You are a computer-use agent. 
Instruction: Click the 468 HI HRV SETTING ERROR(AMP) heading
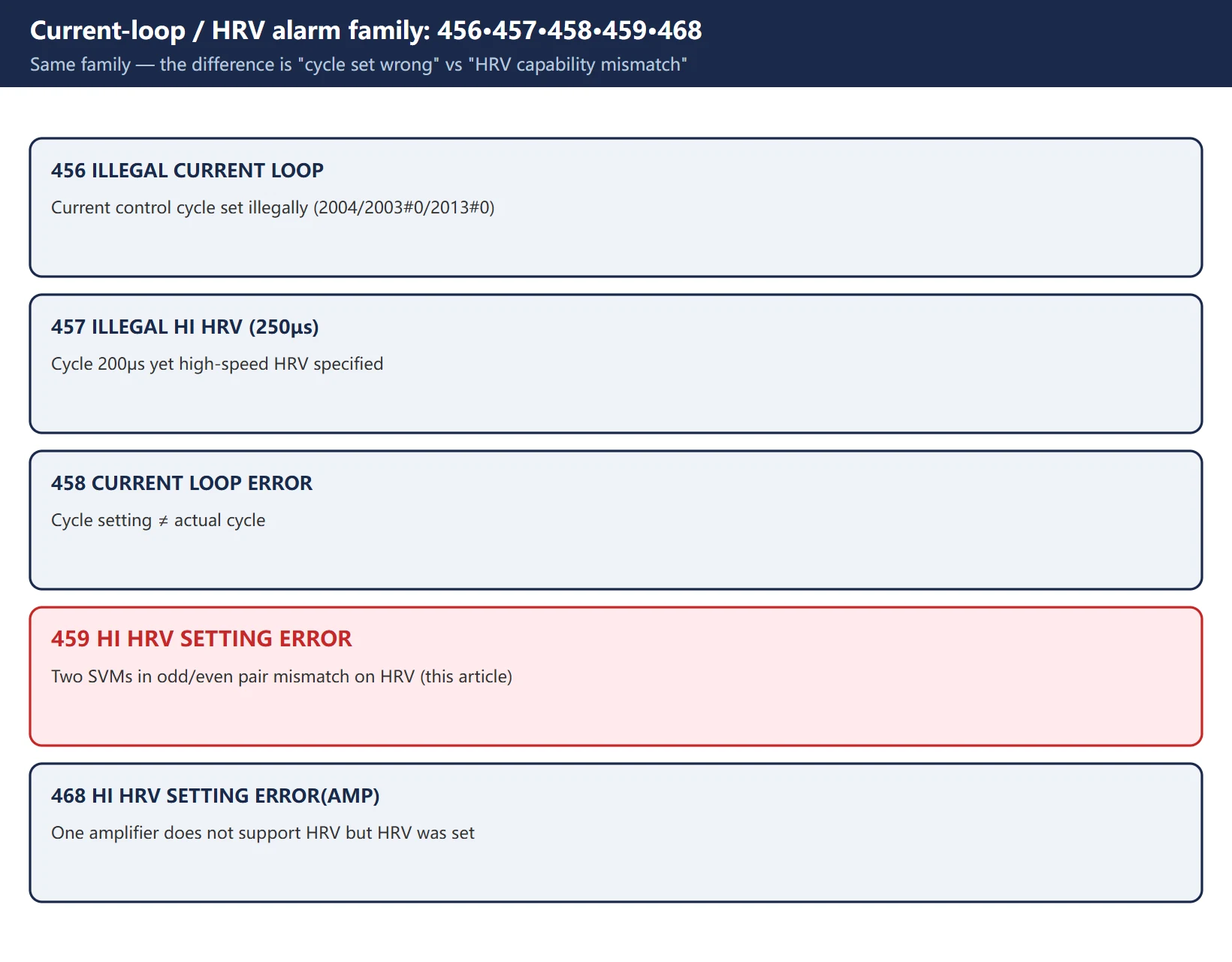click(215, 796)
